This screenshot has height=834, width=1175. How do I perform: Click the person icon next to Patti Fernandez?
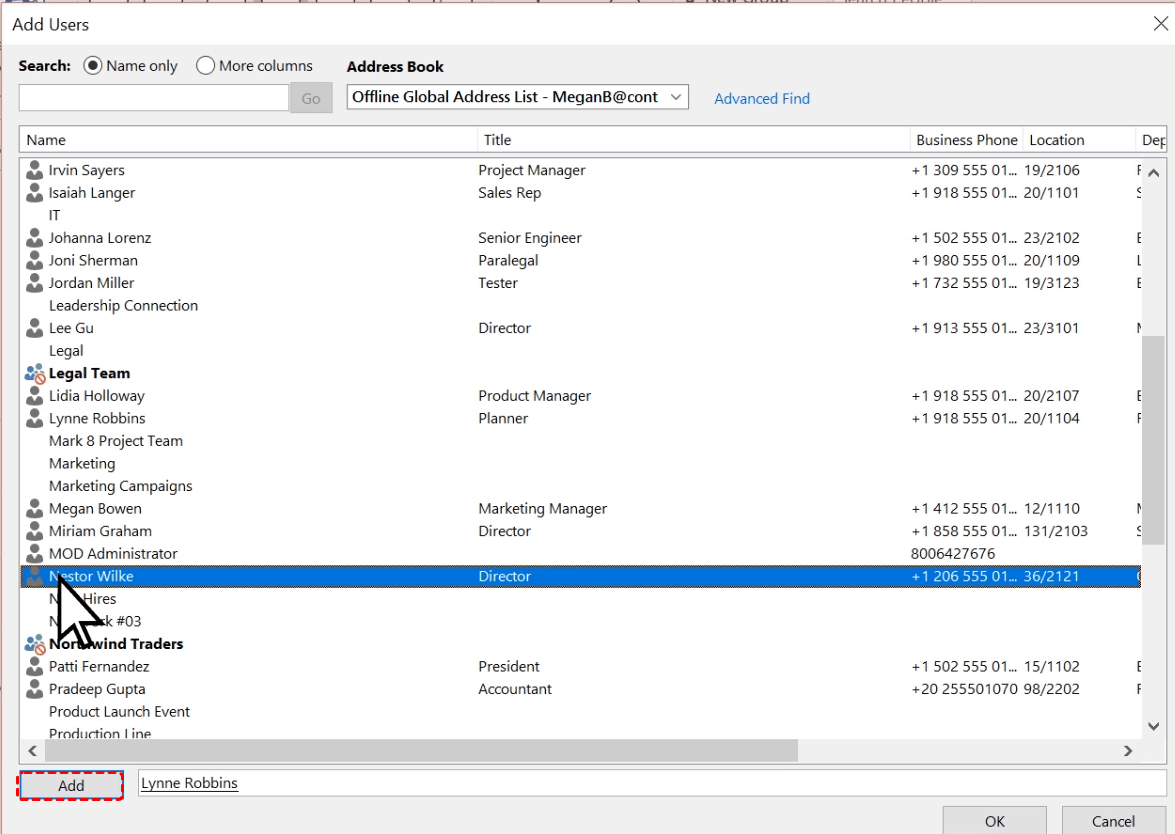tap(35, 667)
